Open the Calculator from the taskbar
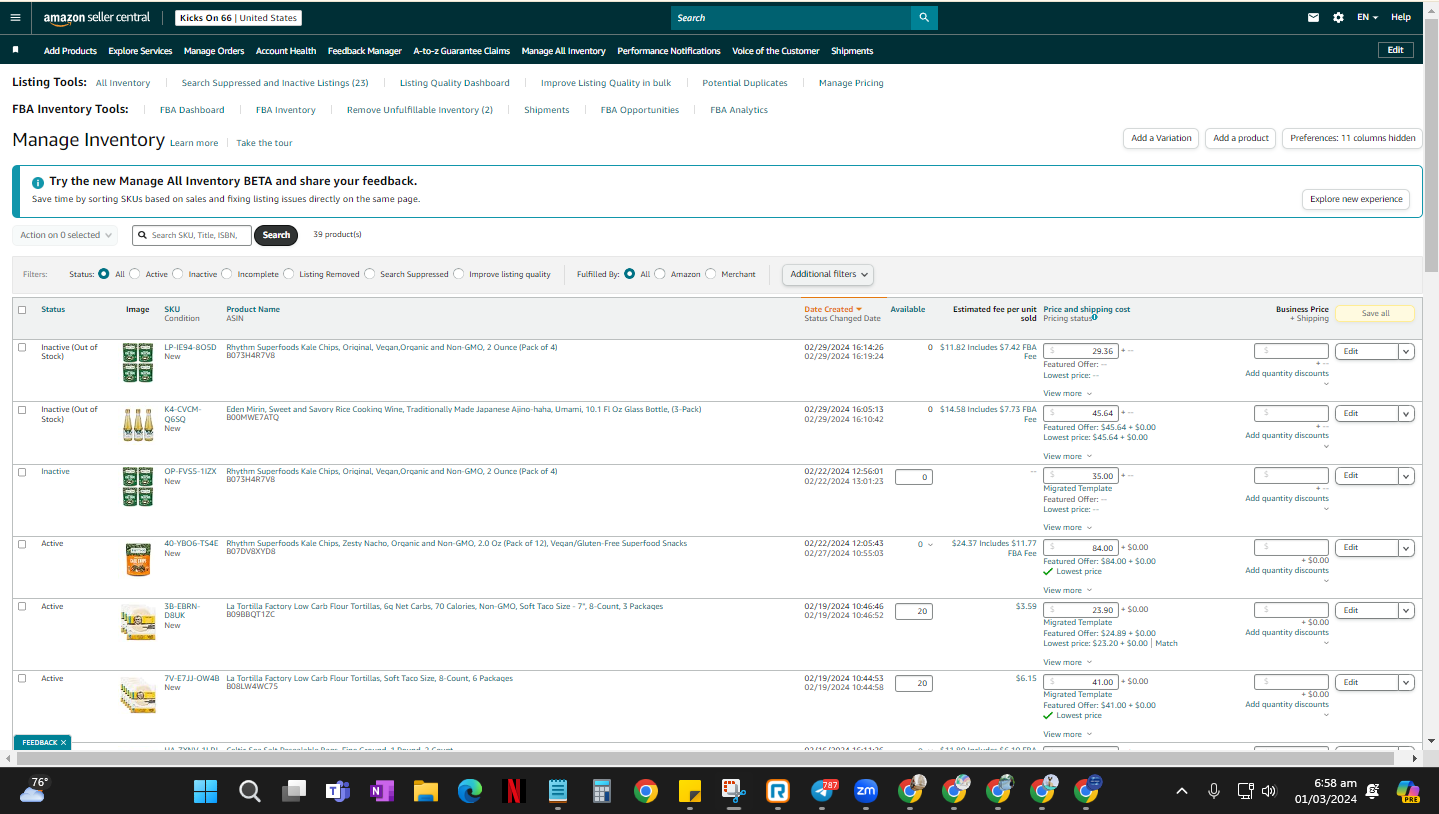Screen dimensions: 1439x814 602,792
